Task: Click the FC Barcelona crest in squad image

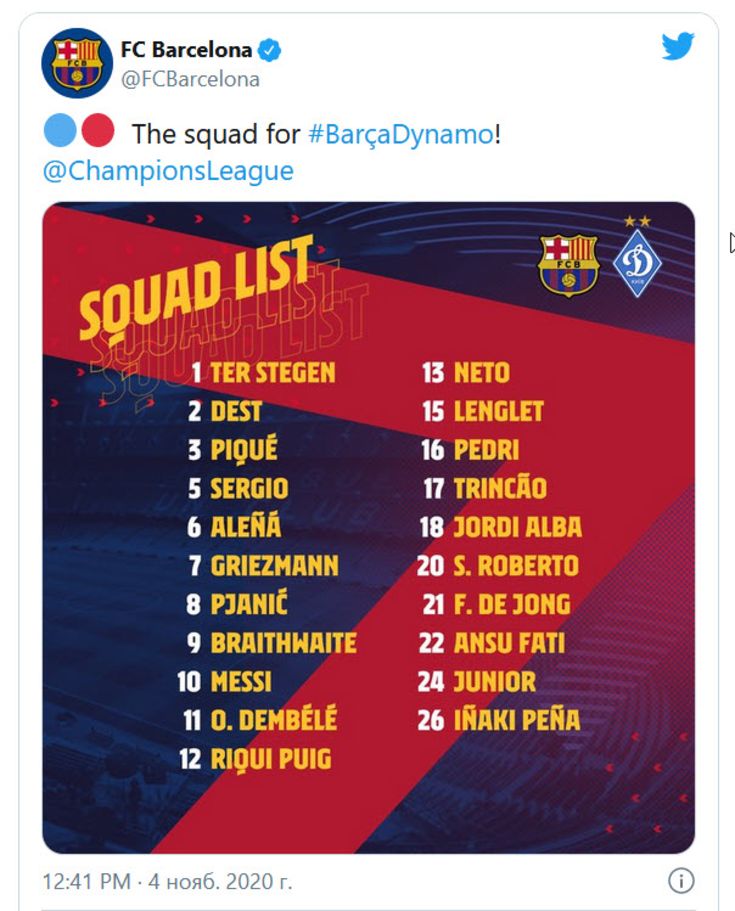Action: pyautogui.click(x=568, y=265)
